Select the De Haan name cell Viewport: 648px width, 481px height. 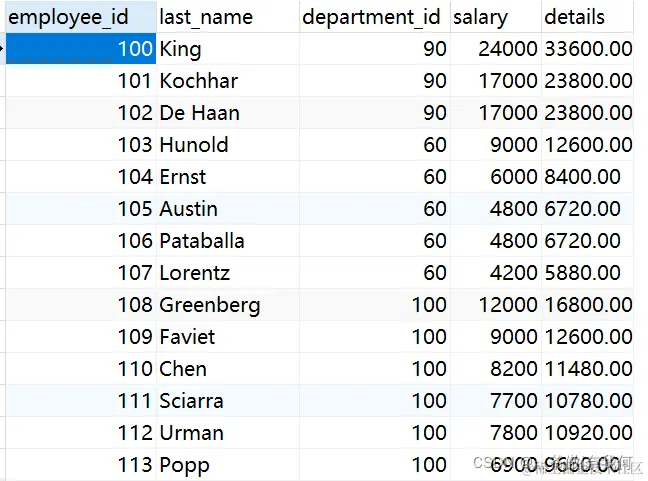[228, 113]
